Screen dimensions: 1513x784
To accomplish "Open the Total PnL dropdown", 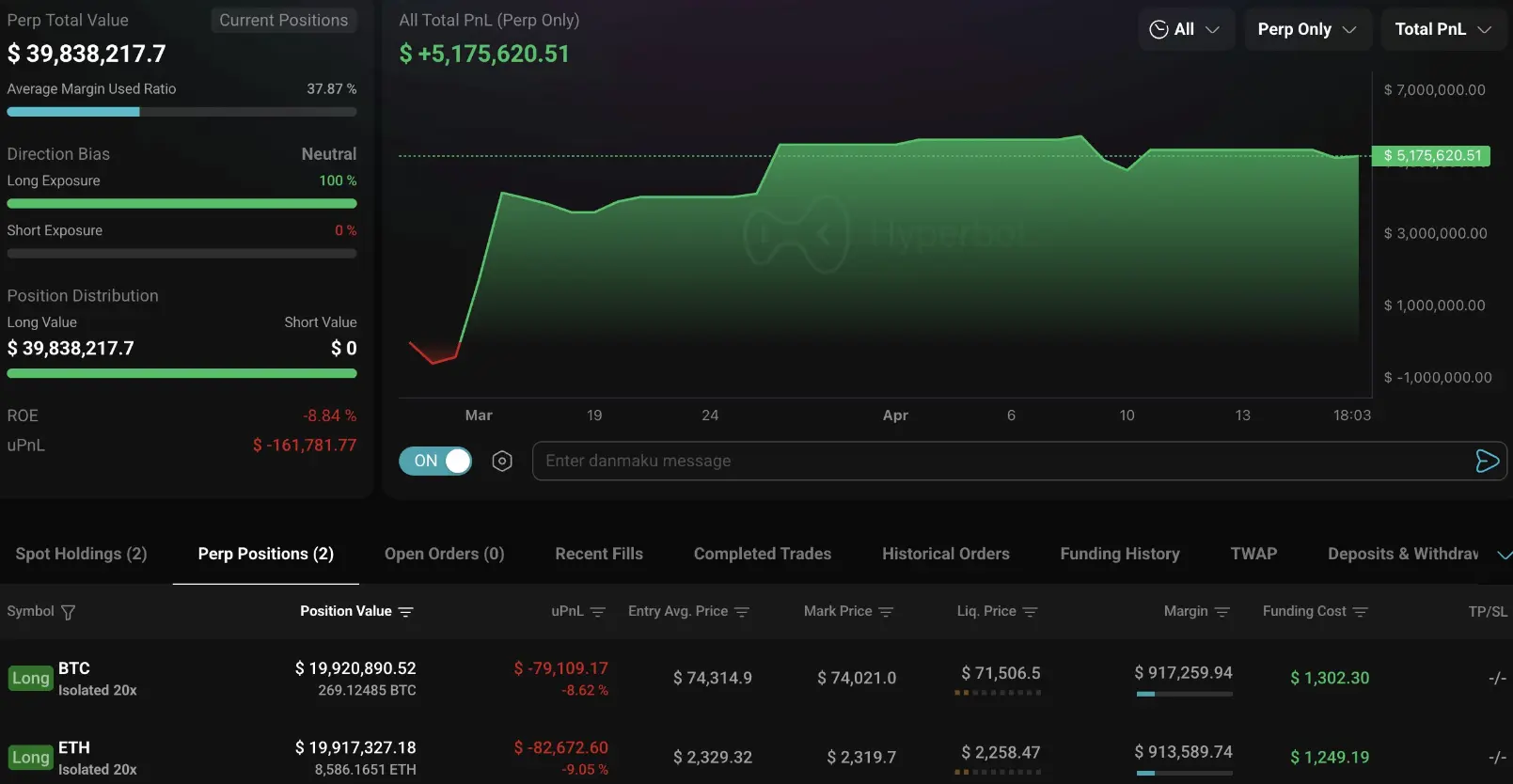I will [x=1442, y=29].
